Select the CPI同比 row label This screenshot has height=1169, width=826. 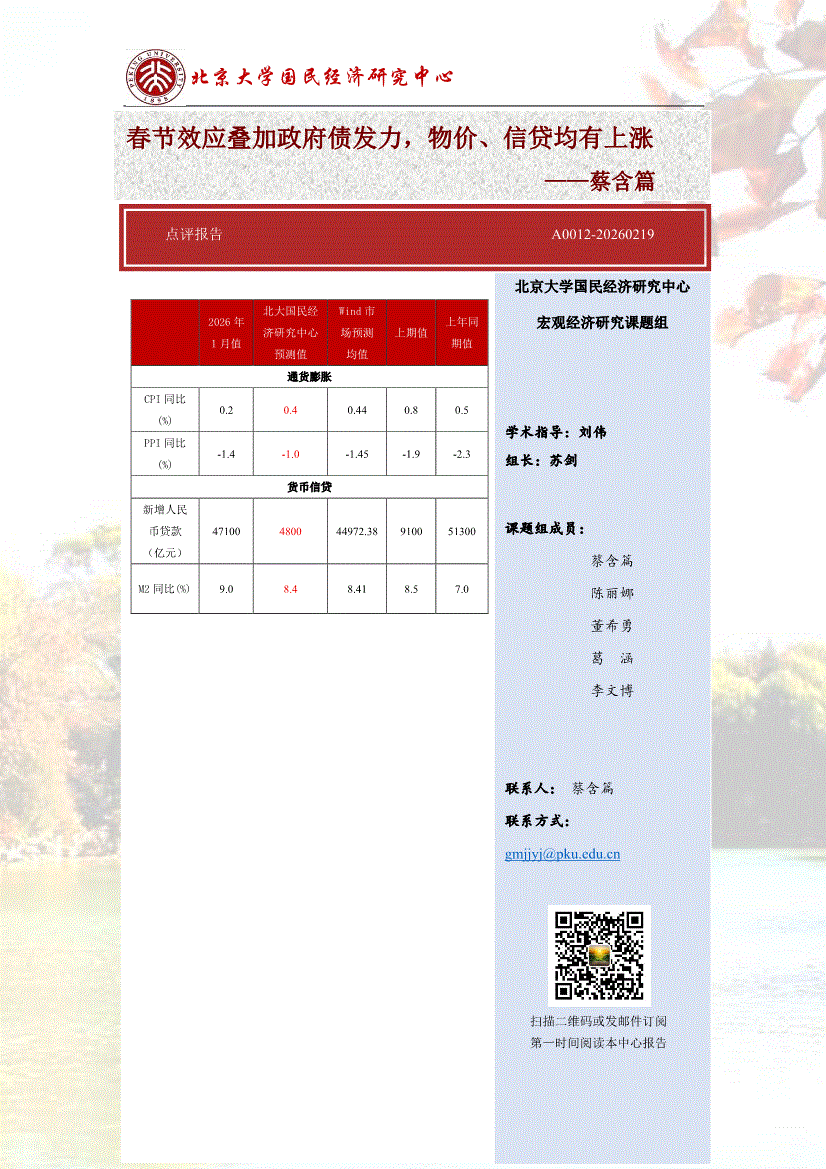tap(165, 410)
